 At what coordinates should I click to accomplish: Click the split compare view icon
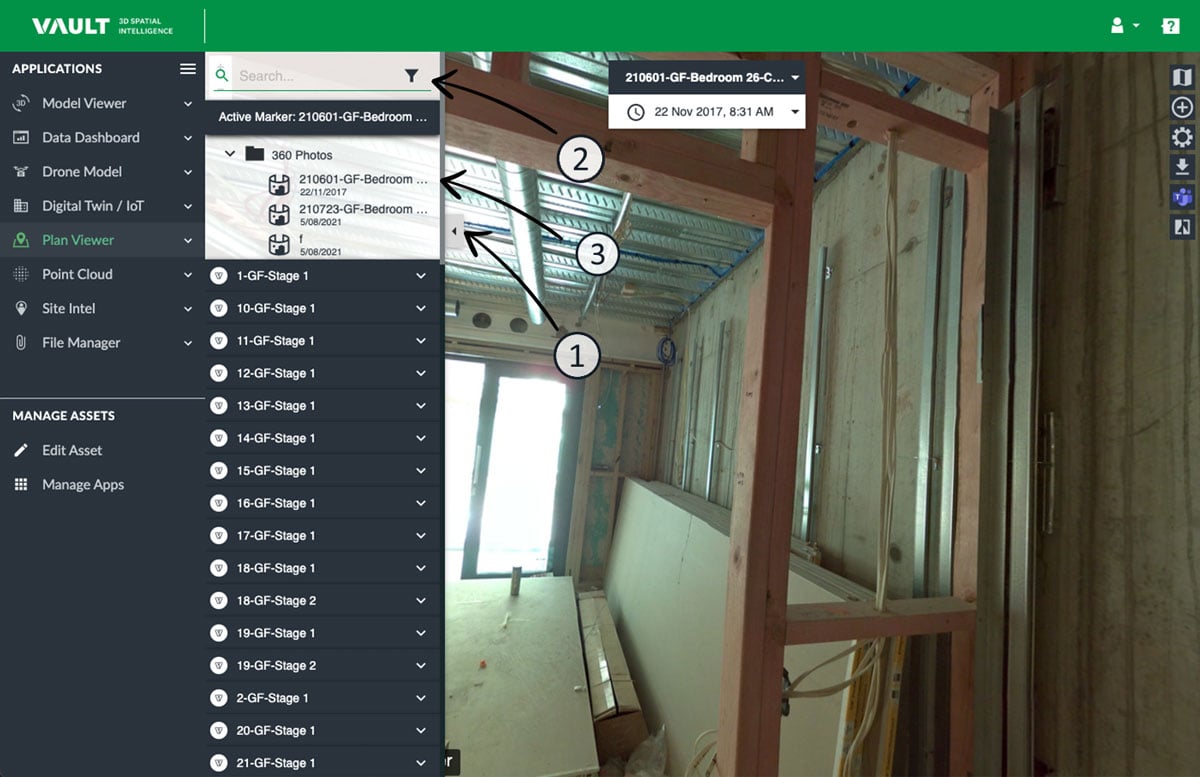click(1181, 227)
